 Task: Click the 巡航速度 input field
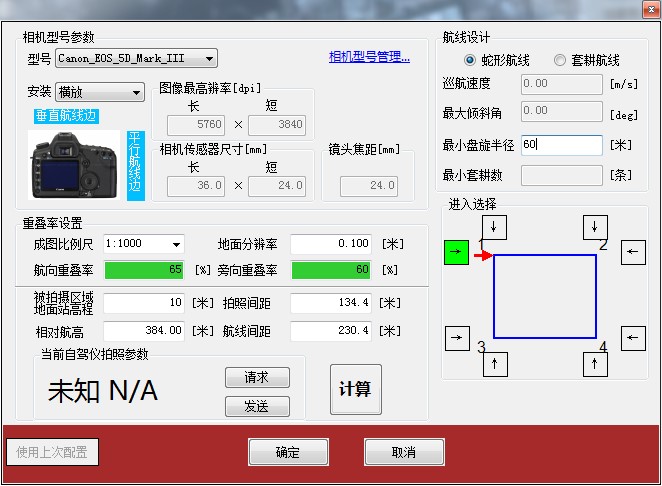[x=562, y=84]
